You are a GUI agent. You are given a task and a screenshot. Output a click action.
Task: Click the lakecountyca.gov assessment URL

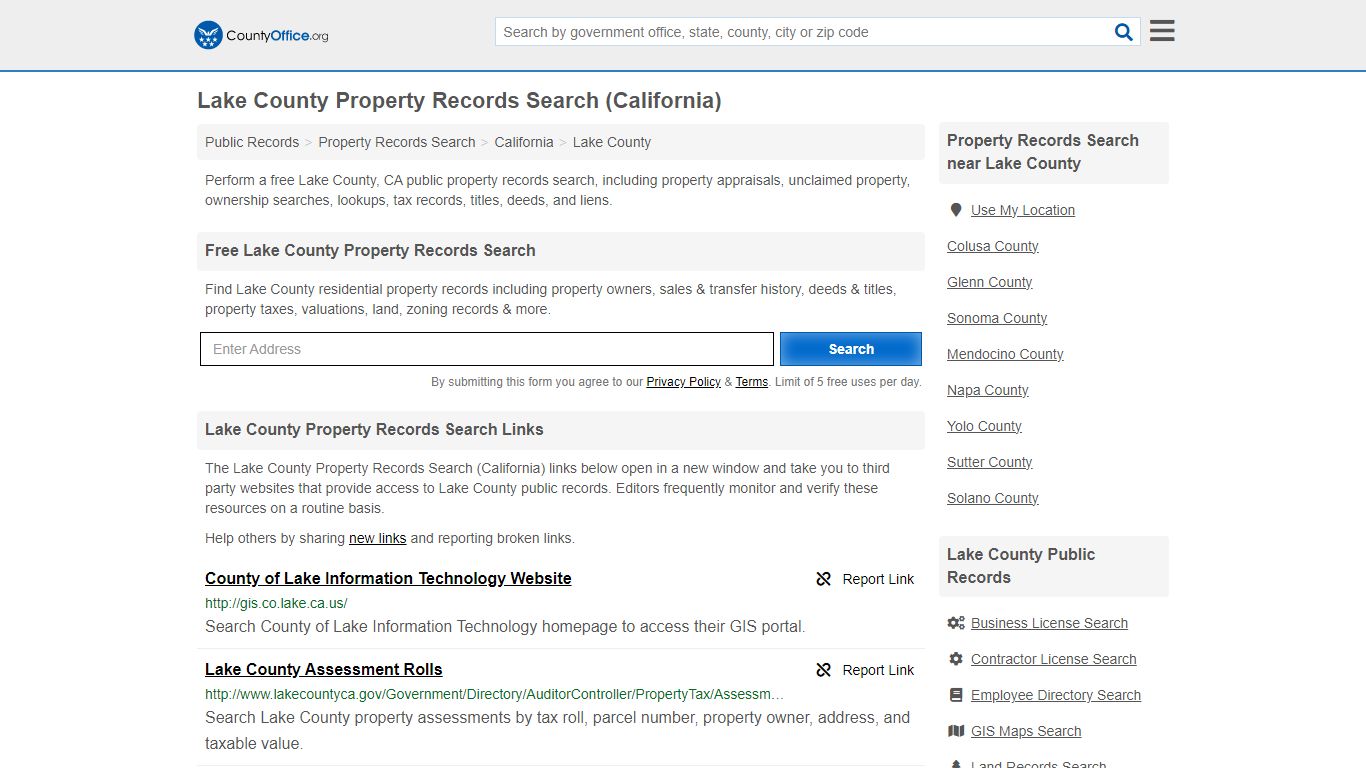495,694
